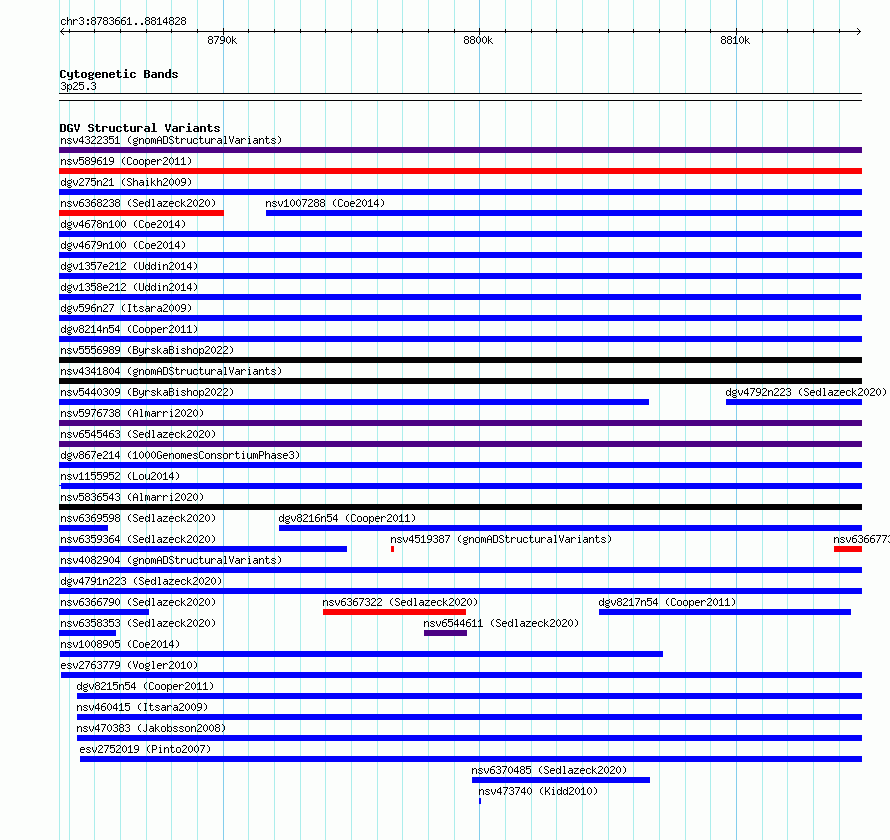Open the dgv275n21 (Shaikh2009) variant label
This screenshot has height=840, width=890.
click(126, 182)
